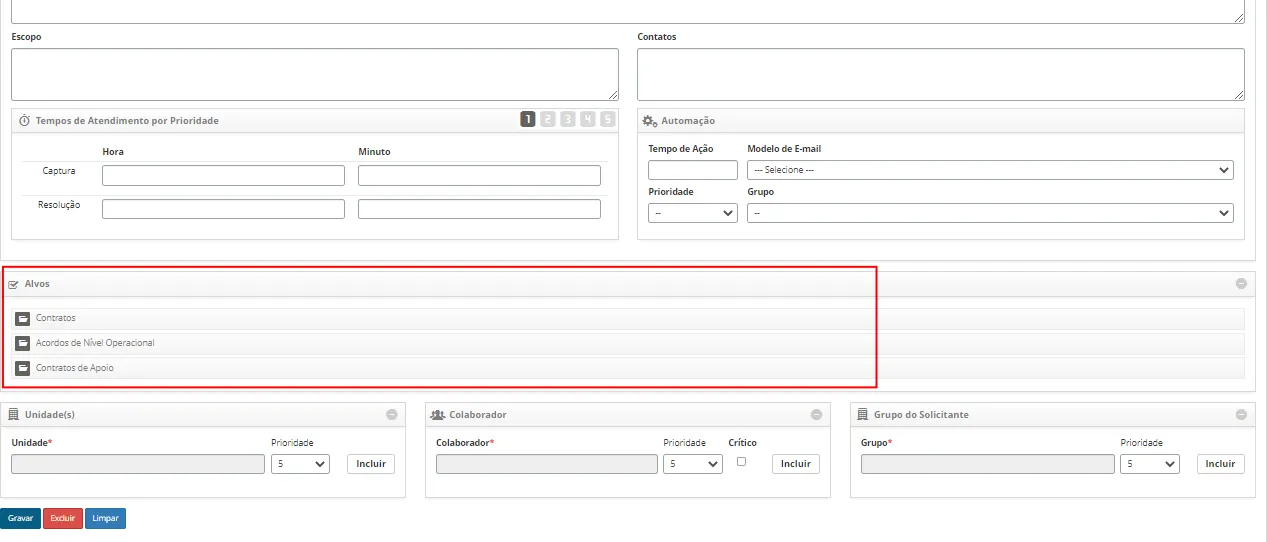Collapse the Colaborador panel
1267x542 pixels.
(x=816, y=415)
